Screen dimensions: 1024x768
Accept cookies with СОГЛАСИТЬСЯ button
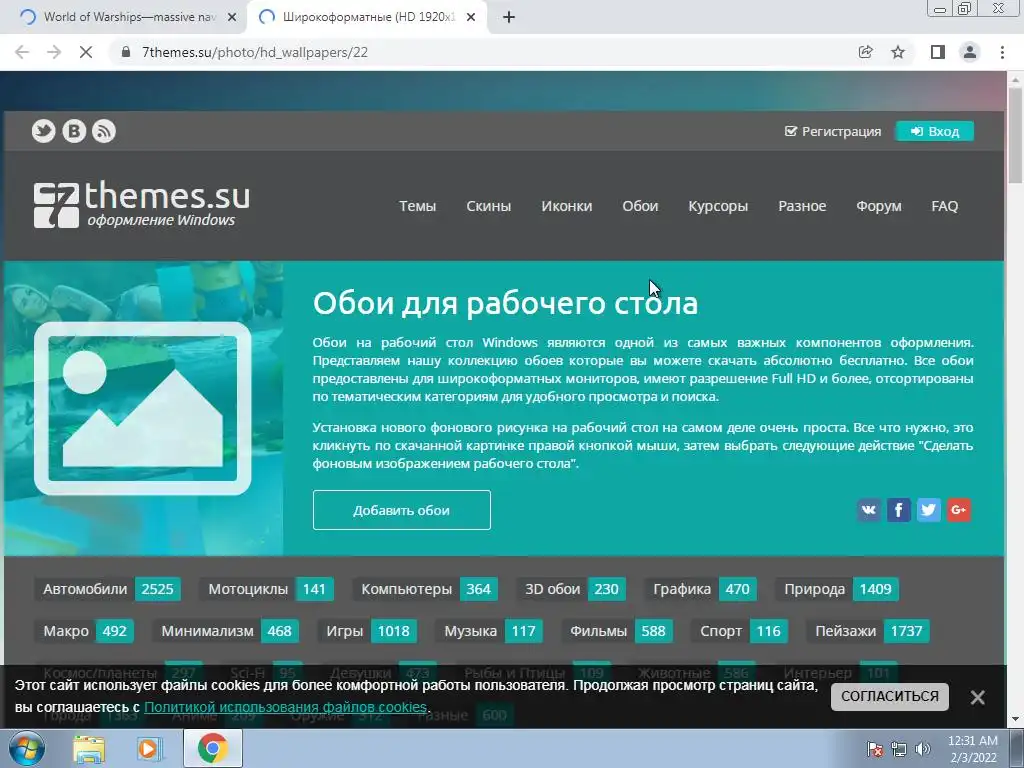[889, 696]
